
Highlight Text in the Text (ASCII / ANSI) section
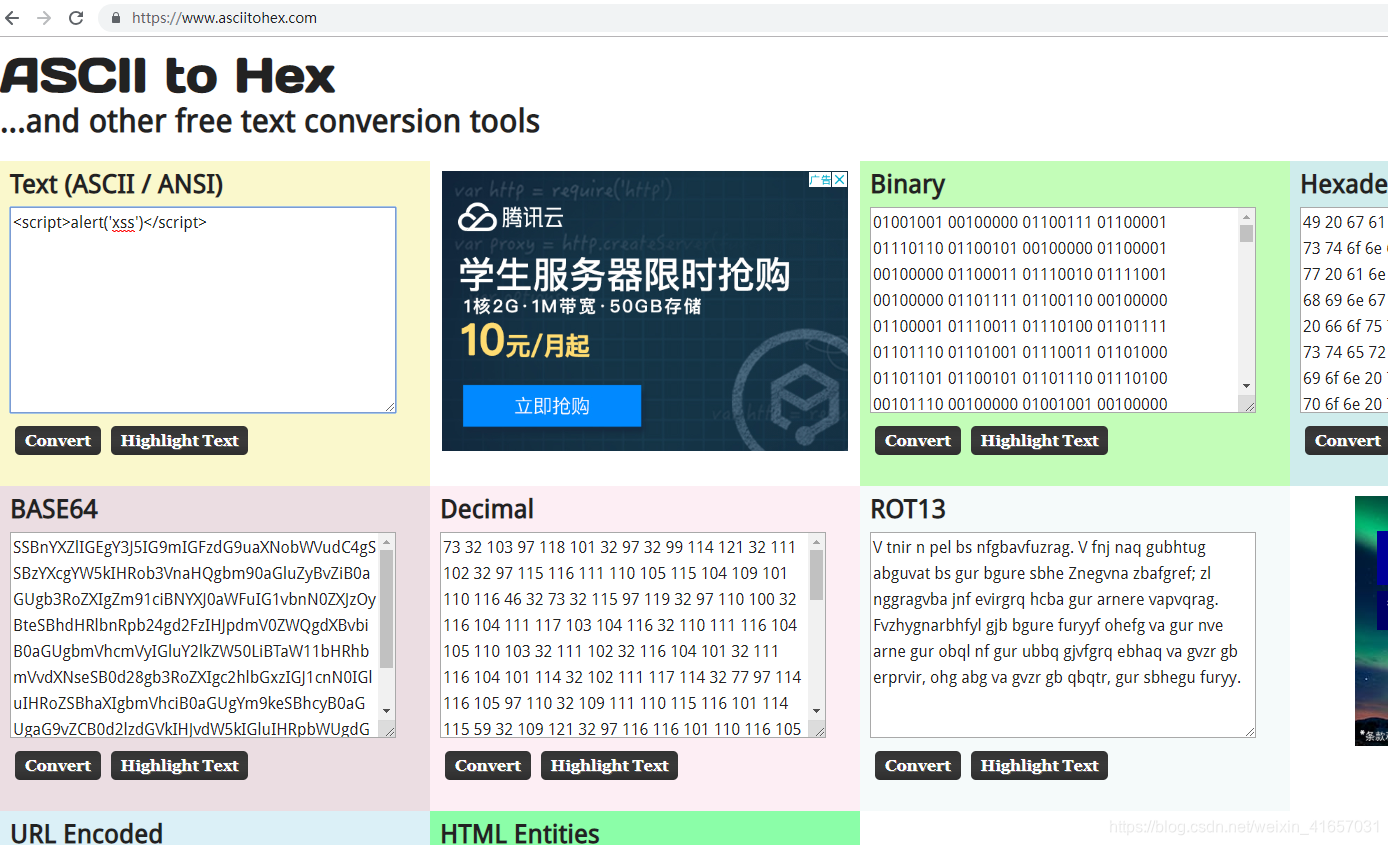click(x=179, y=441)
